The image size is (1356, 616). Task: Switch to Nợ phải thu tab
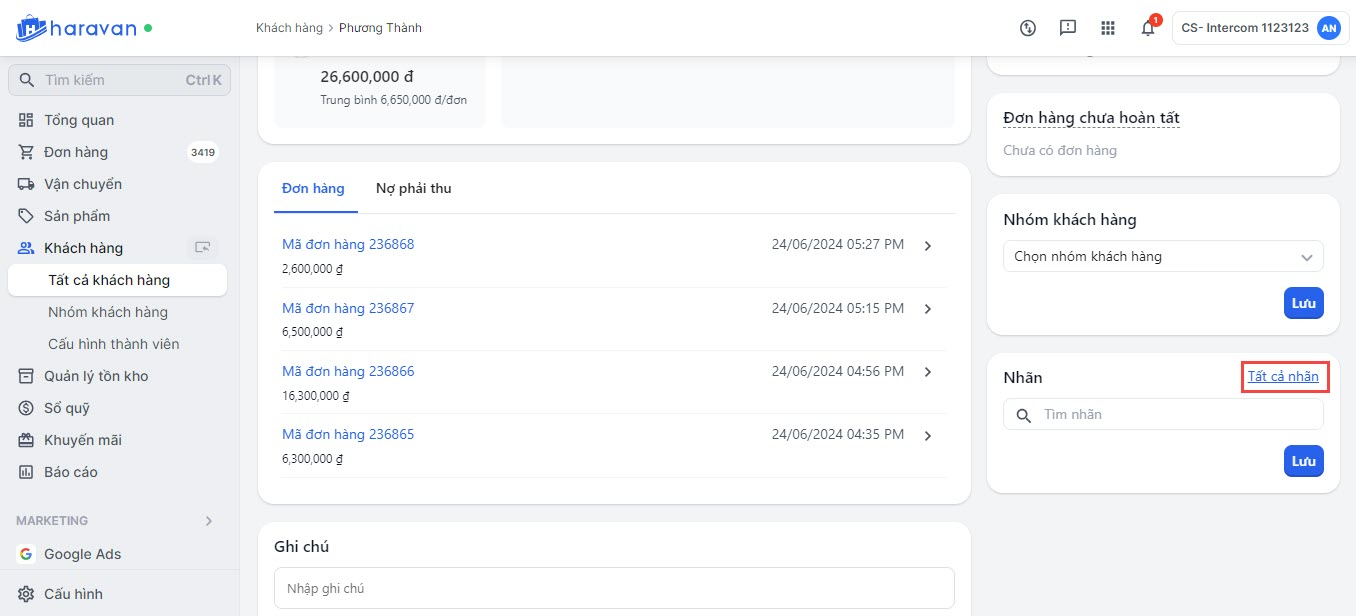[x=413, y=188]
